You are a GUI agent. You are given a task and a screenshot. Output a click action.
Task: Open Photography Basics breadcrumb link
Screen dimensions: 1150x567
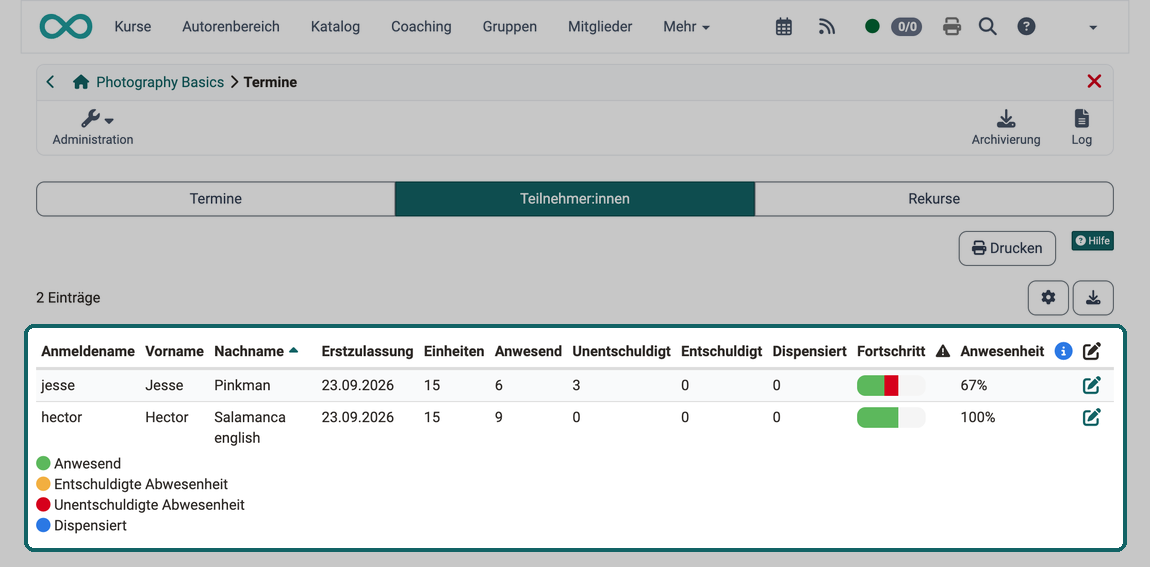point(160,82)
